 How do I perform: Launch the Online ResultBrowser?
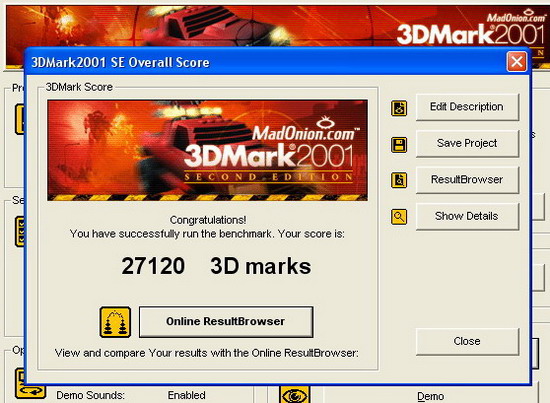tap(226, 322)
